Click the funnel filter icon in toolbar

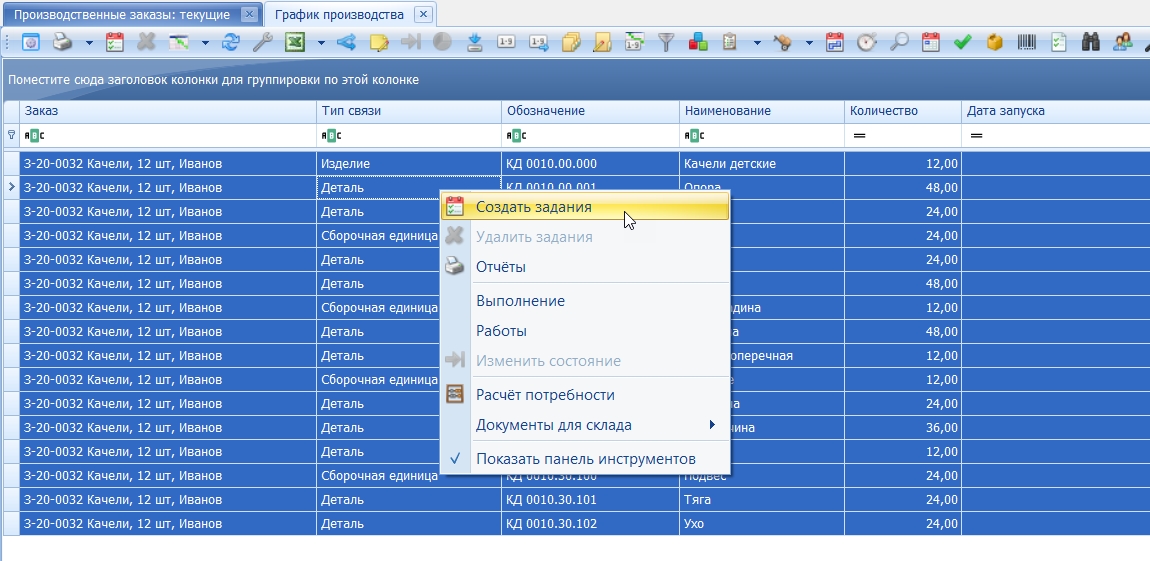[x=665, y=43]
